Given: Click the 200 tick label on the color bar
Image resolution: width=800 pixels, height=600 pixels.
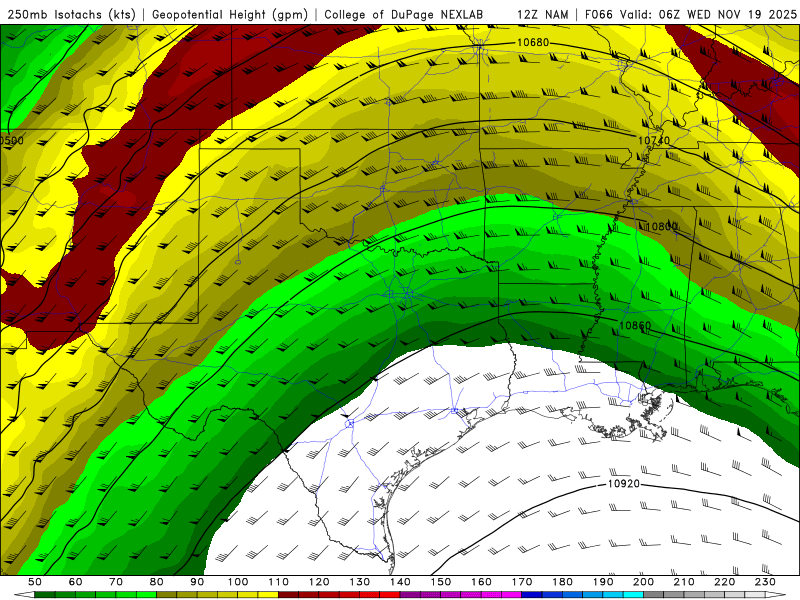Looking at the screenshot, I should (x=643, y=582).
